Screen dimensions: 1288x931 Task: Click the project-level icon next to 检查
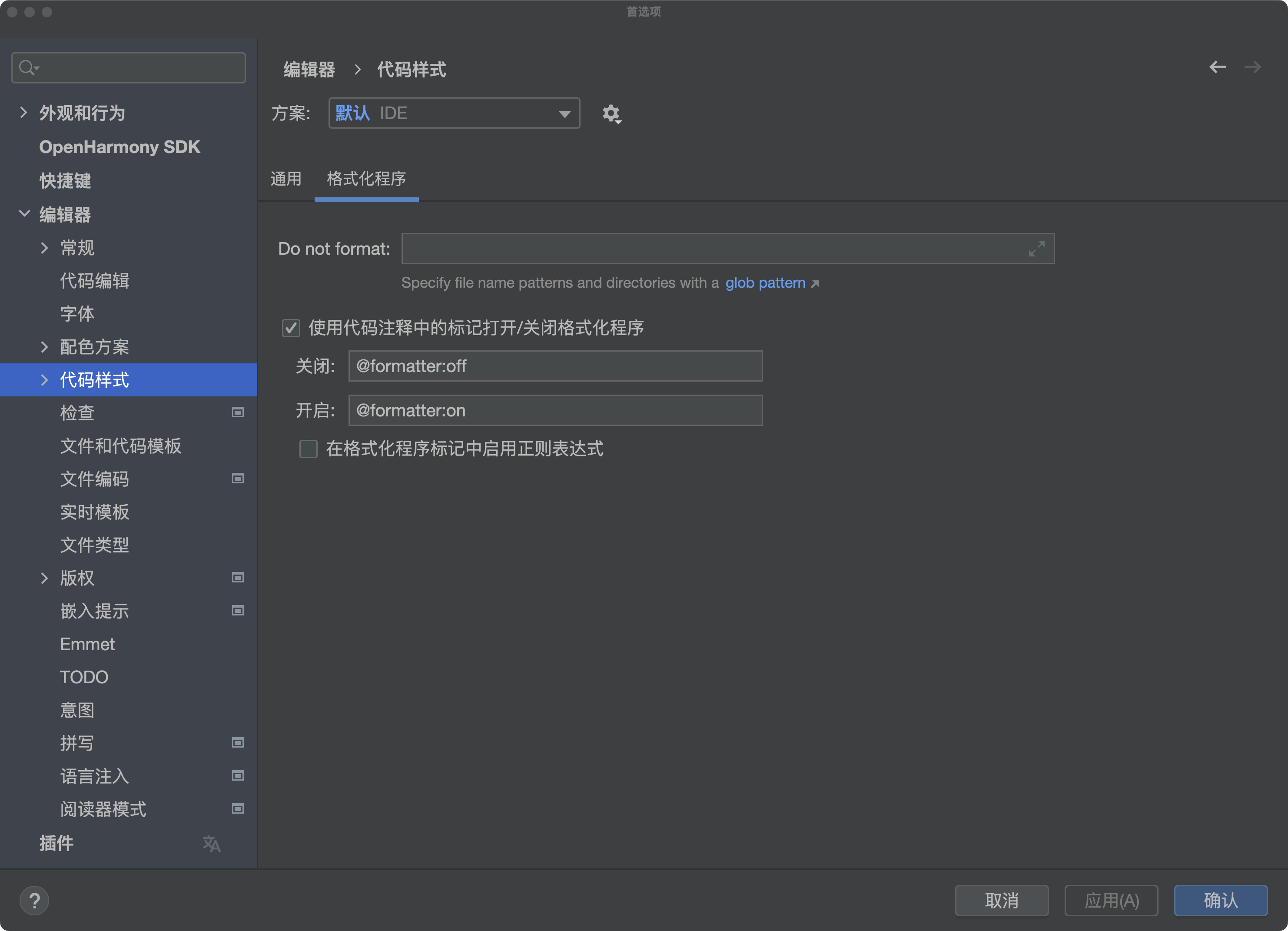click(x=238, y=412)
